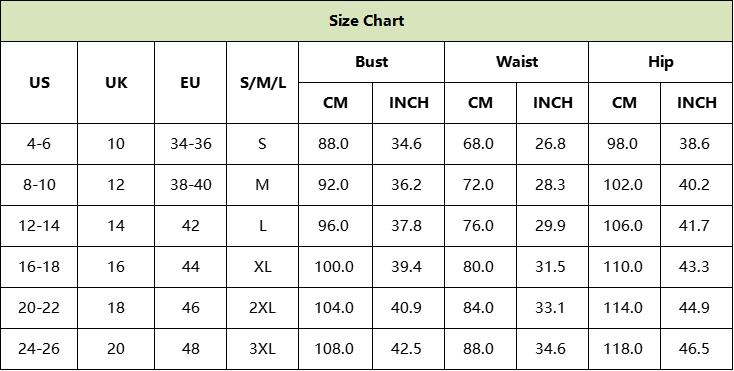
Task: Select the US column header
Action: coord(39,83)
